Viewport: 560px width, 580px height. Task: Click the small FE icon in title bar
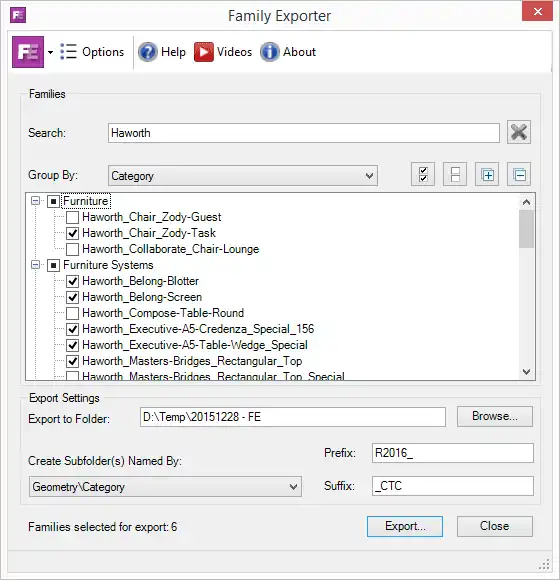(x=18, y=15)
